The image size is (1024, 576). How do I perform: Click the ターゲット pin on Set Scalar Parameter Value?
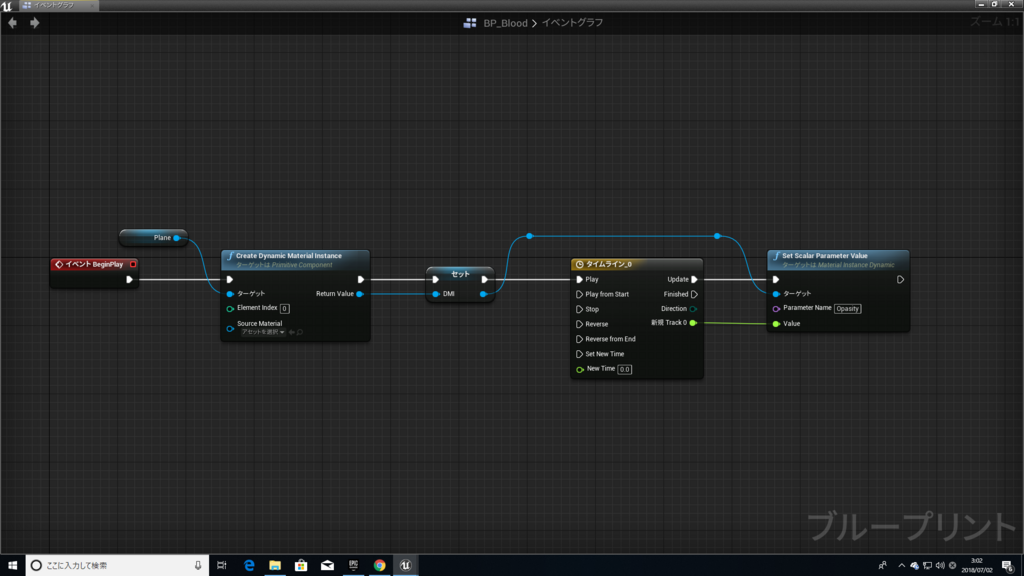776,294
